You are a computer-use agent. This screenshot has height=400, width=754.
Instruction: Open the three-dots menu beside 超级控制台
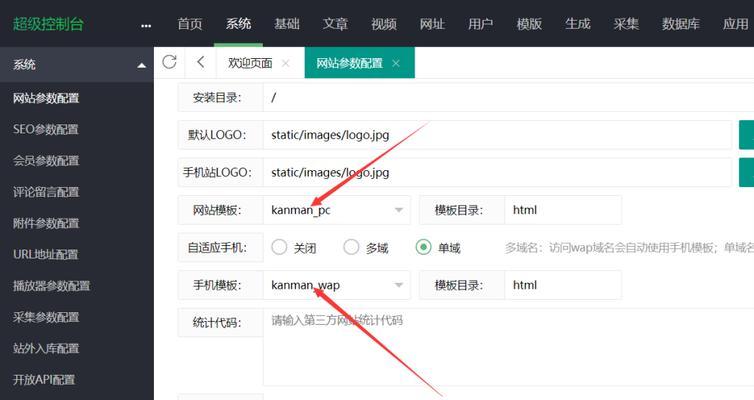point(146,25)
